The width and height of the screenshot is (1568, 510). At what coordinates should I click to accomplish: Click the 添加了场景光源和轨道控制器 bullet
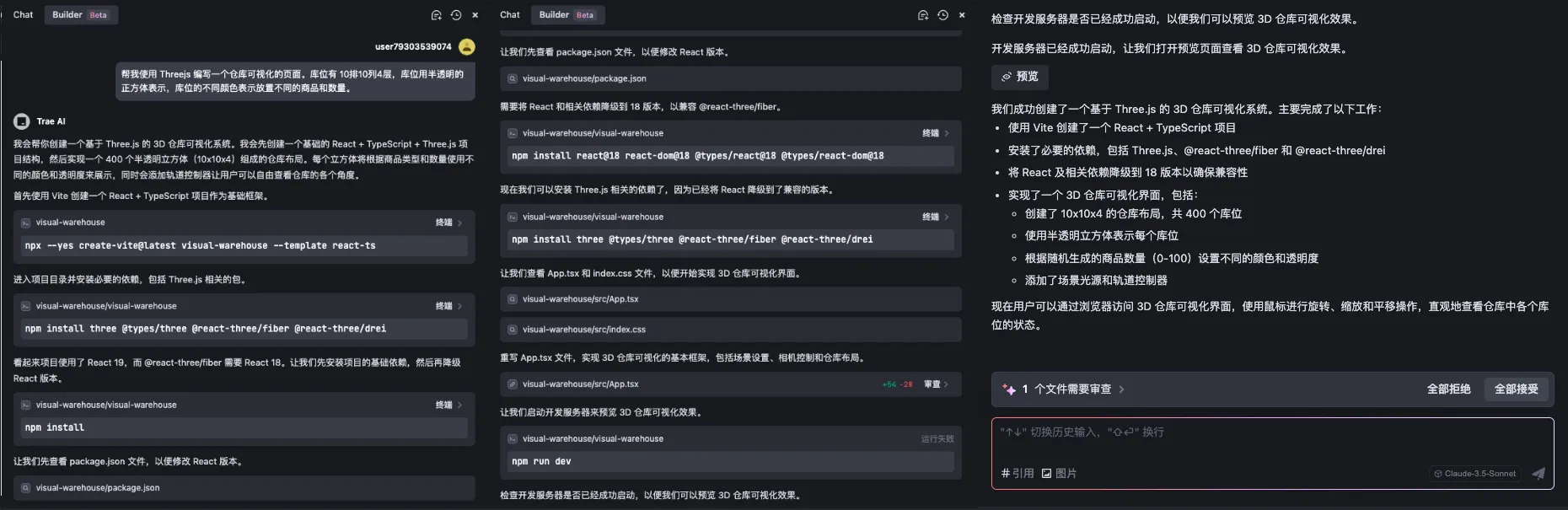(1096, 281)
